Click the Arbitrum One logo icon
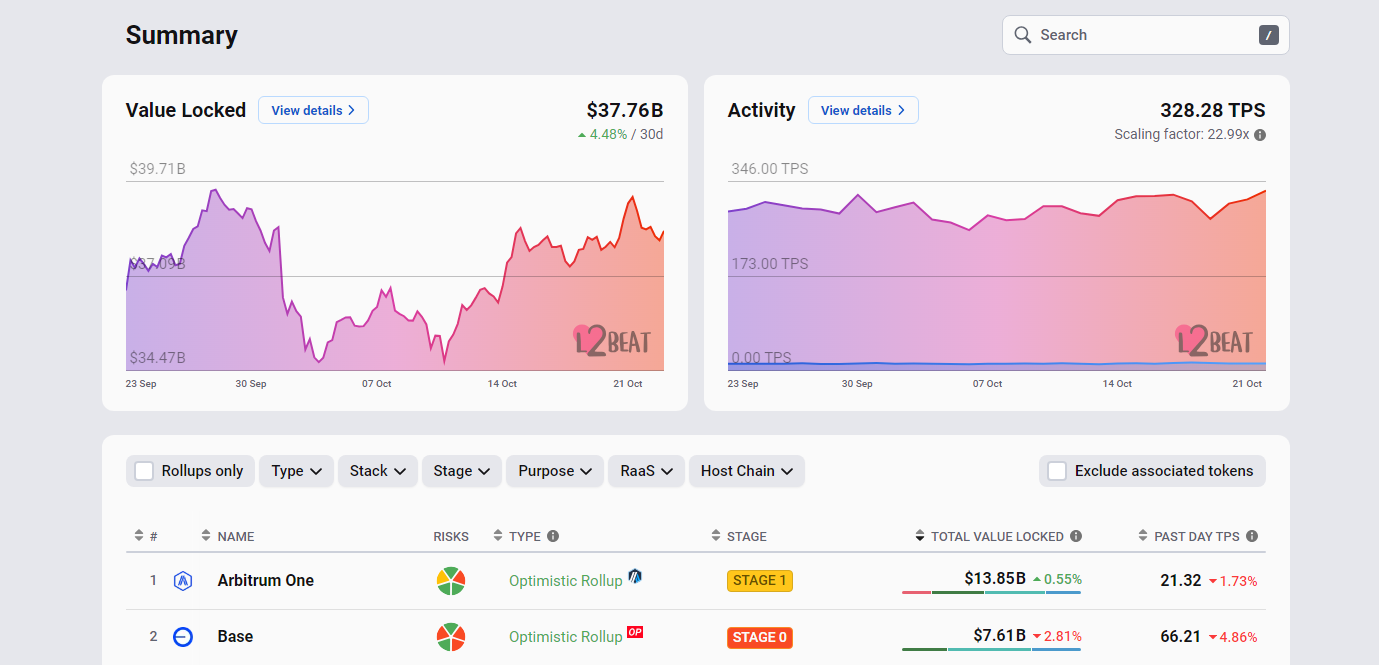This screenshot has width=1379, height=665. pos(182,580)
